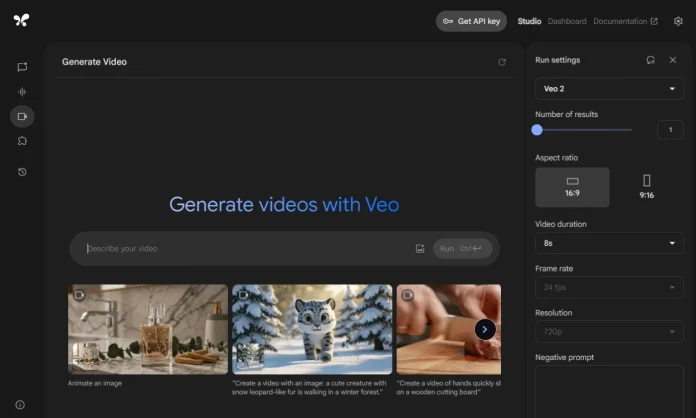Click the Run button
This screenshot has width=696, height=418.
463,248
